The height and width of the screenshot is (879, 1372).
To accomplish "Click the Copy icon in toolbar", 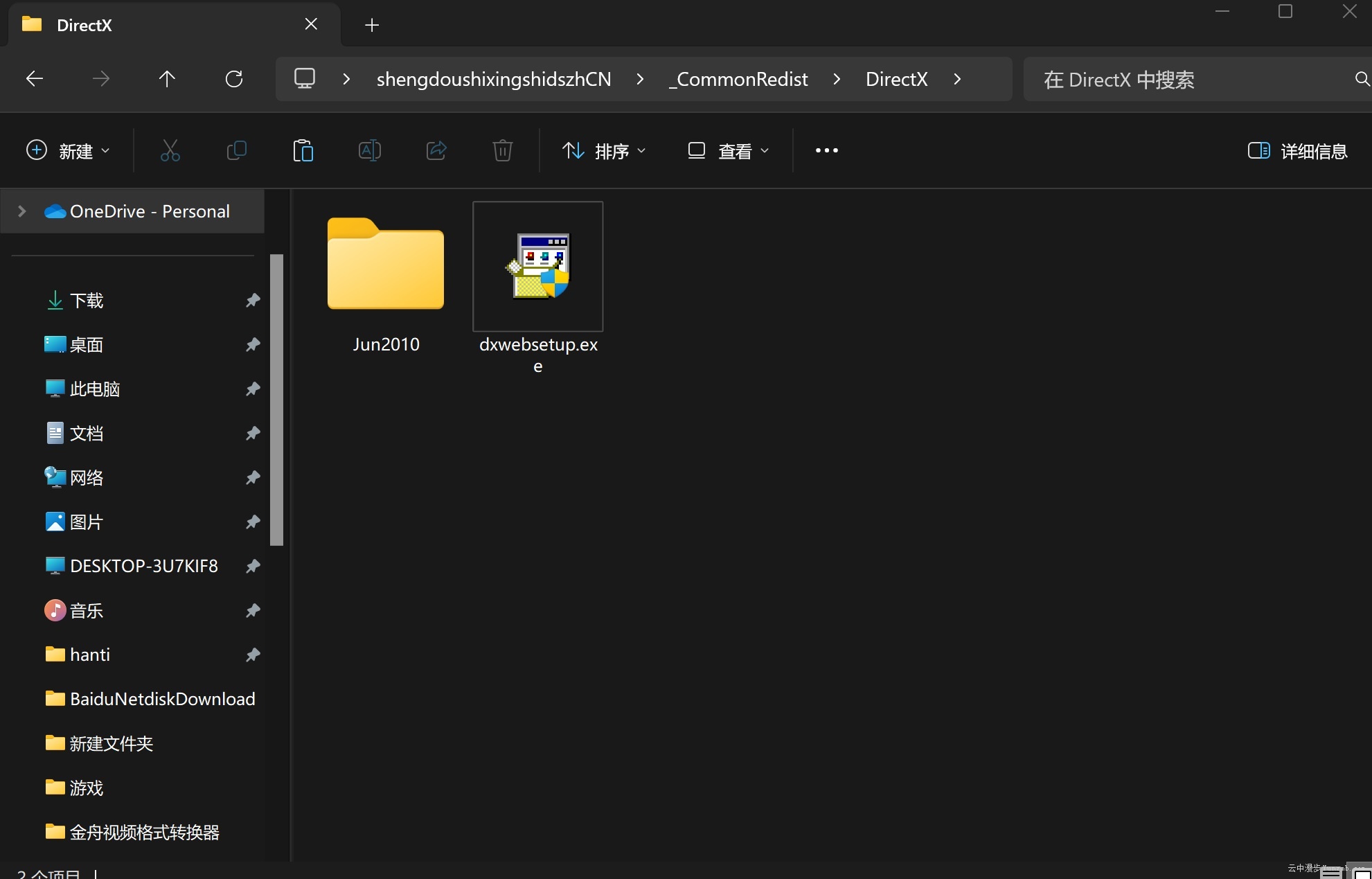I will point(237,150).
